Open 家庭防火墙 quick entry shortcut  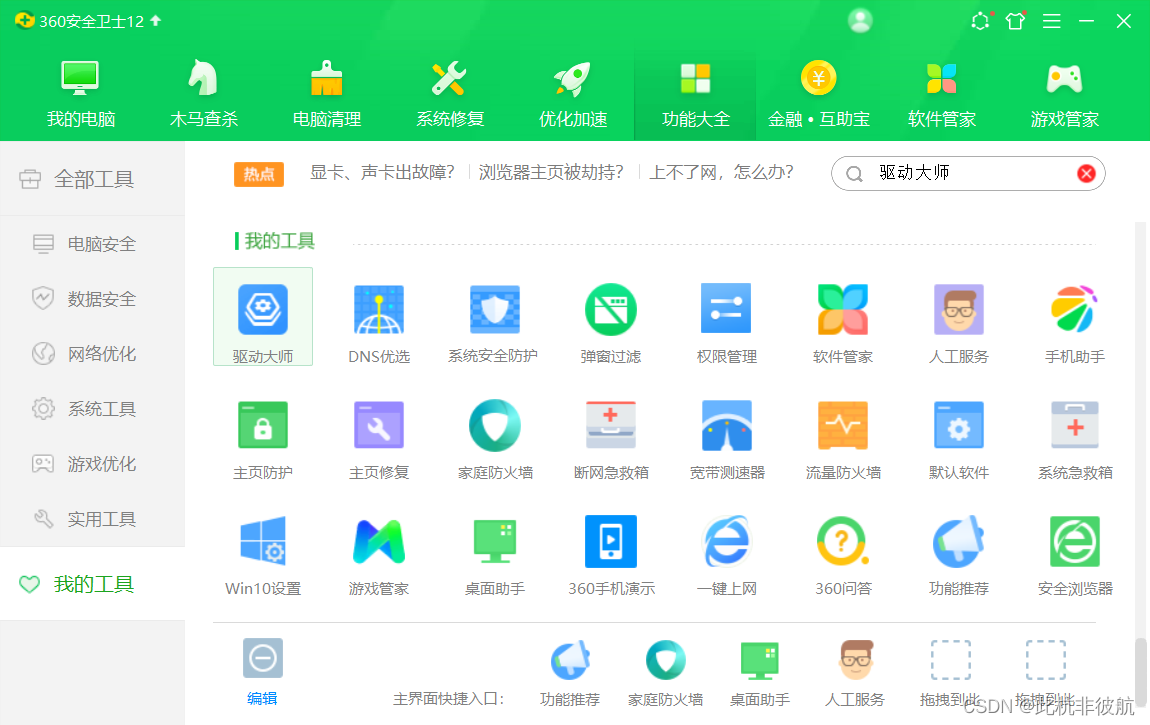click(665, 673)
